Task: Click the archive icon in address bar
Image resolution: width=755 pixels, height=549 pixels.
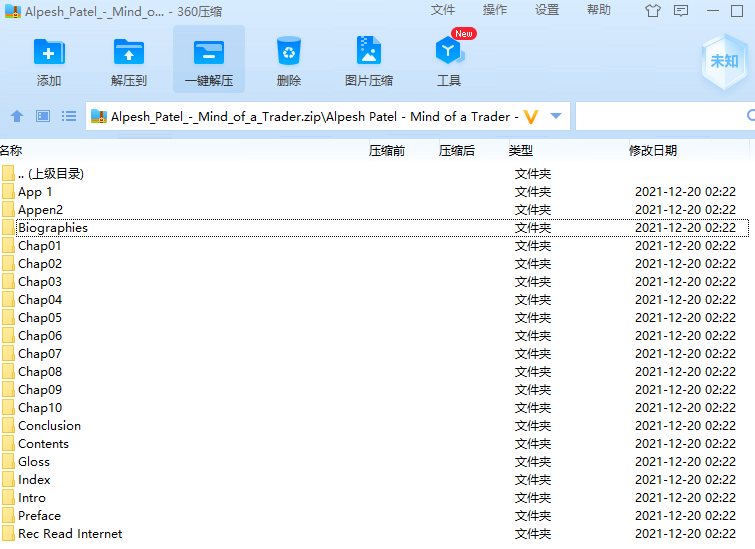Action: coord(99,117)
